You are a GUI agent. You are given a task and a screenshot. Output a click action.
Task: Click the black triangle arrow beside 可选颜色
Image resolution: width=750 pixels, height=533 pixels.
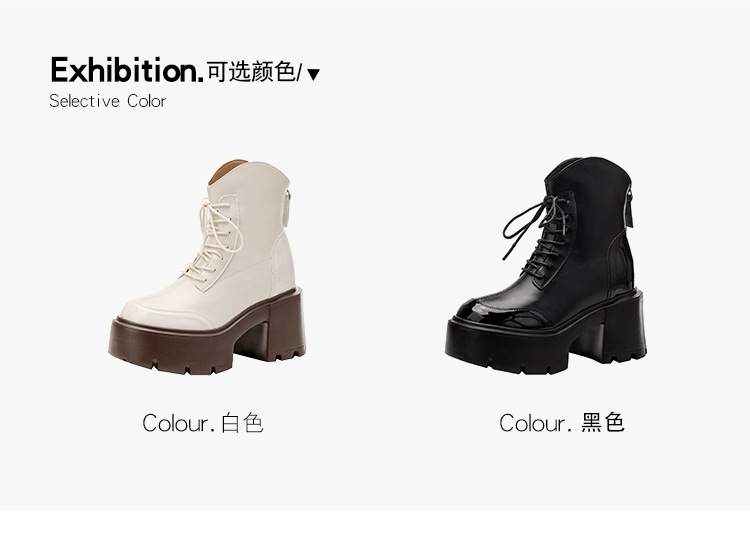point(313,74)
